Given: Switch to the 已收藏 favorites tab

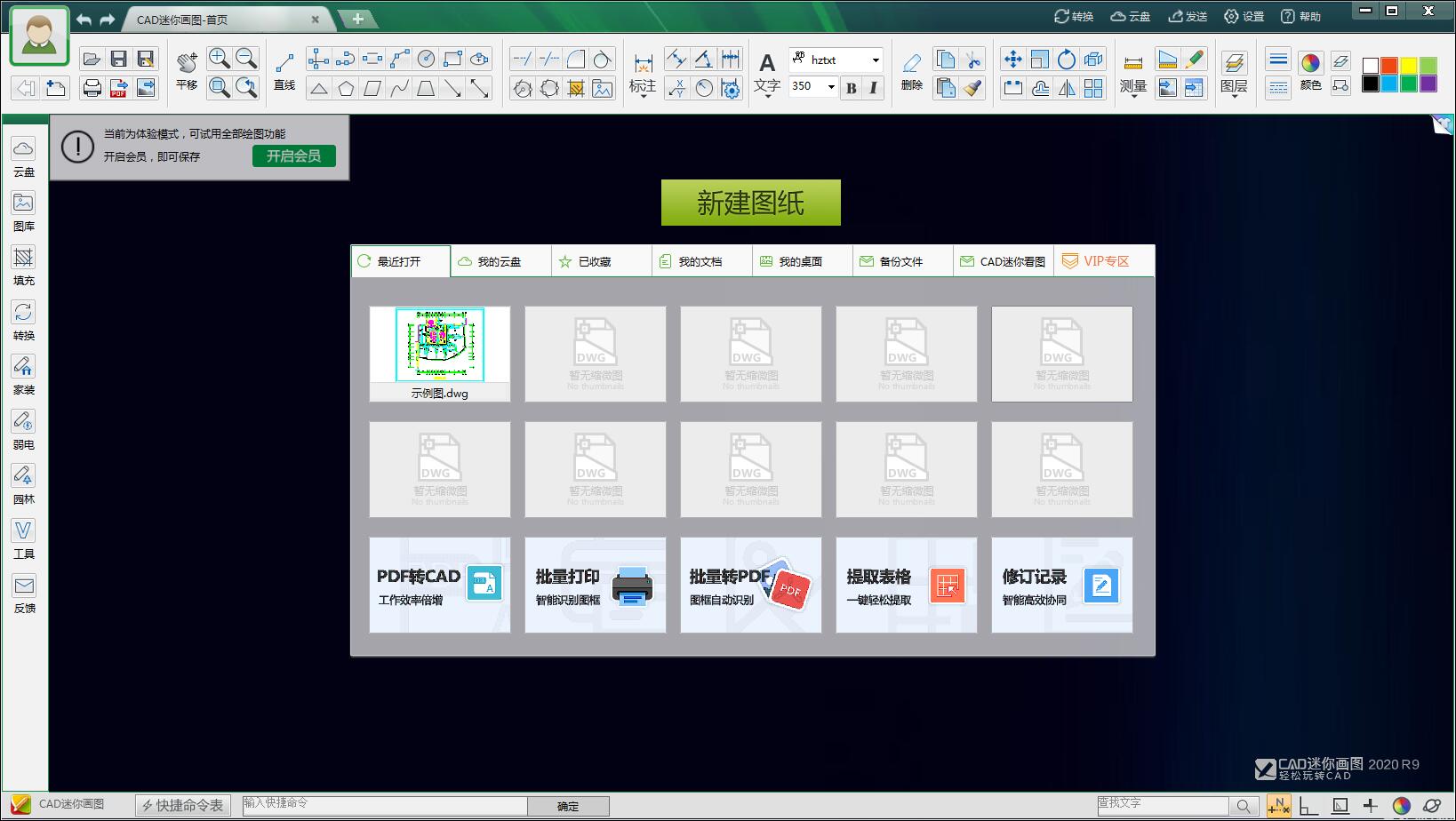Looking at the screenshot, I should pyautogui.click(x=602, y=261).
